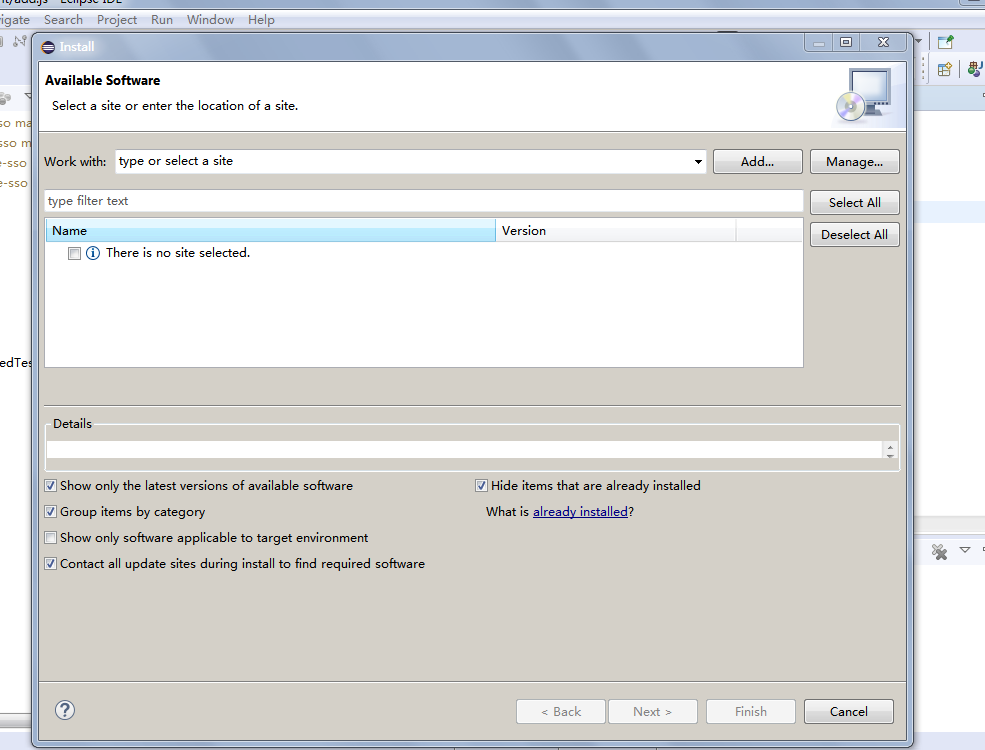
Task: Expand the 'Work with' site dropdown arrow
Action: point(698,161)
